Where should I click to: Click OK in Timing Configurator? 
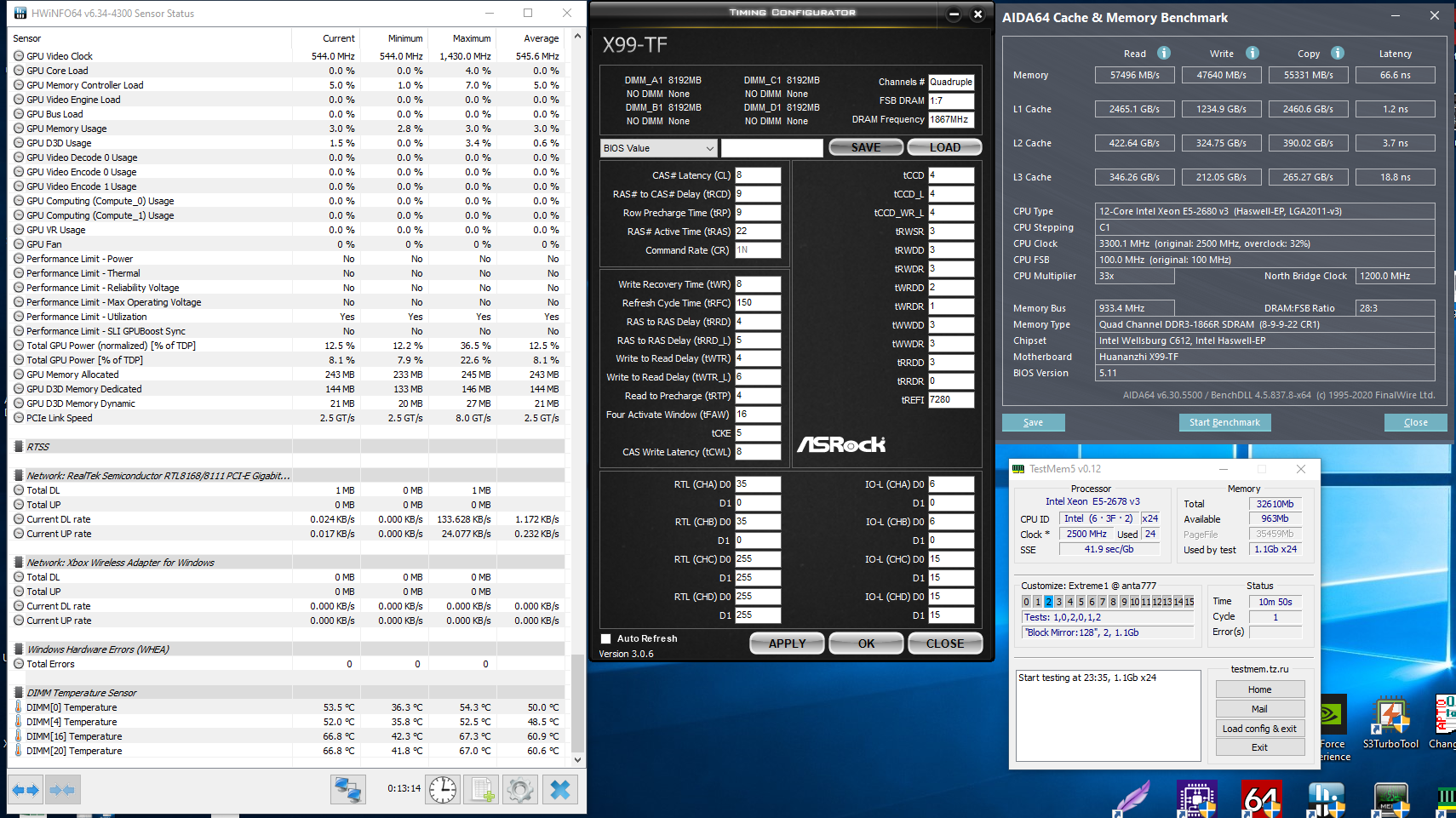pyautogui.click(x=866, y=644)
